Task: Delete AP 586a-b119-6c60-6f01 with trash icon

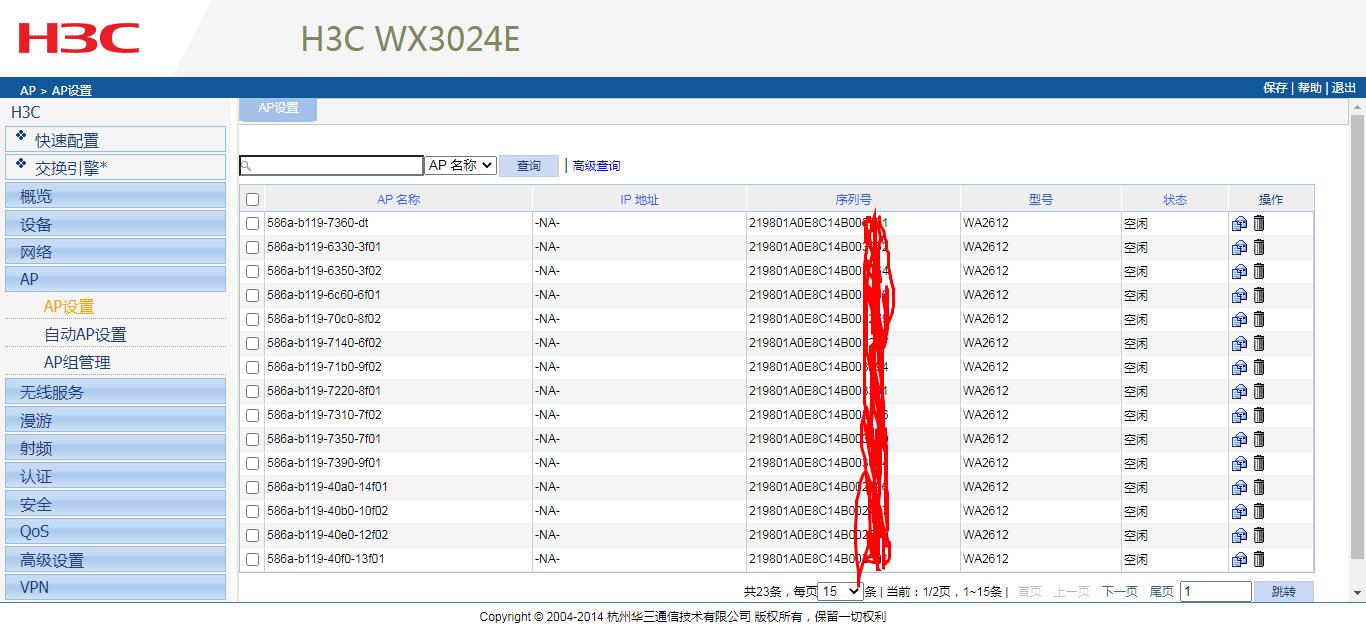Action: pyautogui.click(x=1259, y=295)
